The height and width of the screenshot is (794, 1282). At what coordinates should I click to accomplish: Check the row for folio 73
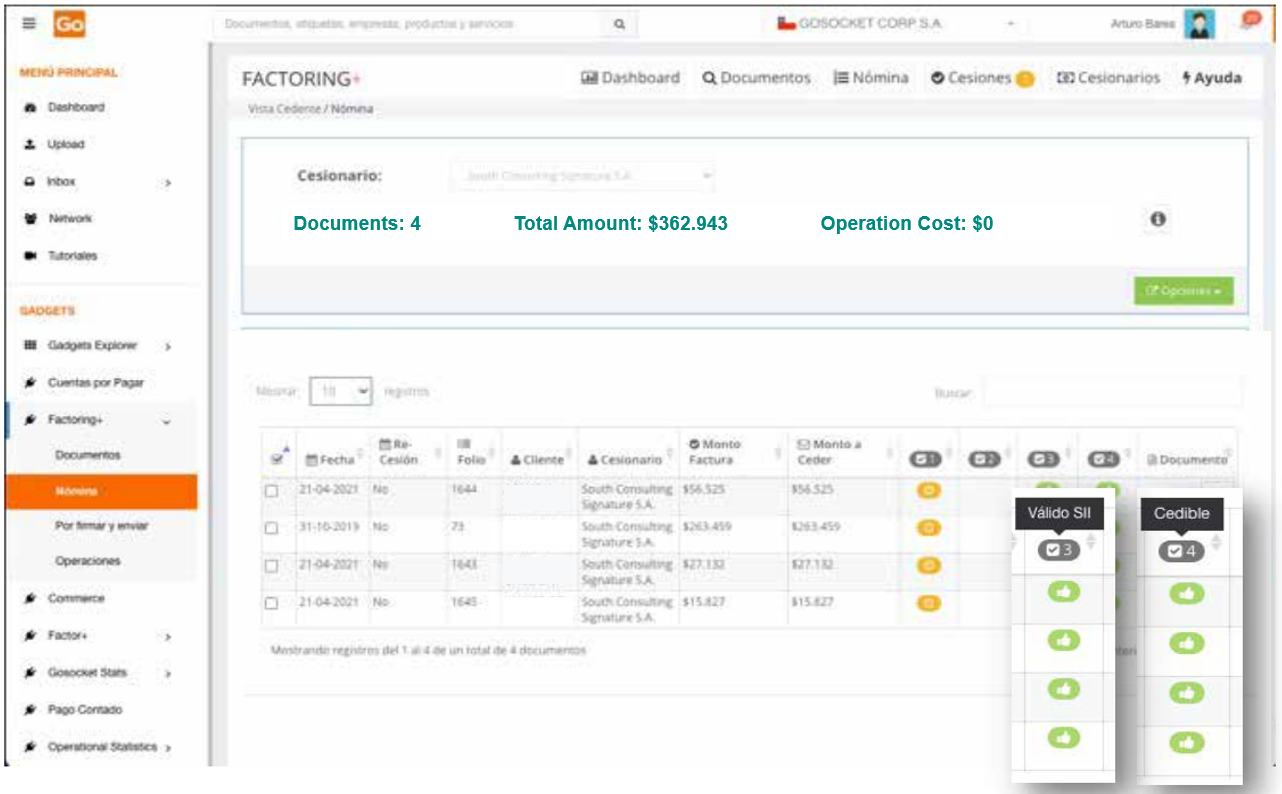pos(271,527)
